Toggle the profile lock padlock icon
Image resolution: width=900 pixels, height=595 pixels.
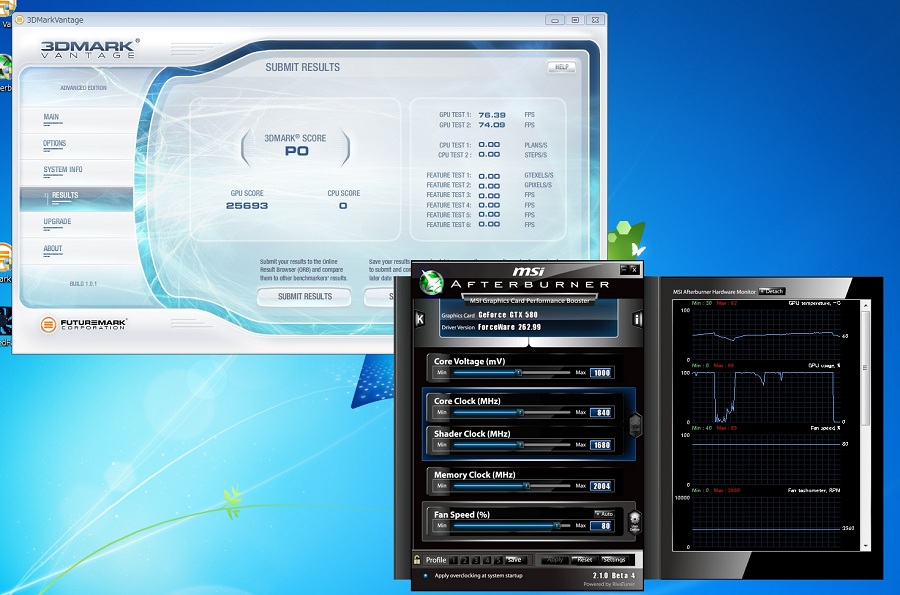point(417,559)
